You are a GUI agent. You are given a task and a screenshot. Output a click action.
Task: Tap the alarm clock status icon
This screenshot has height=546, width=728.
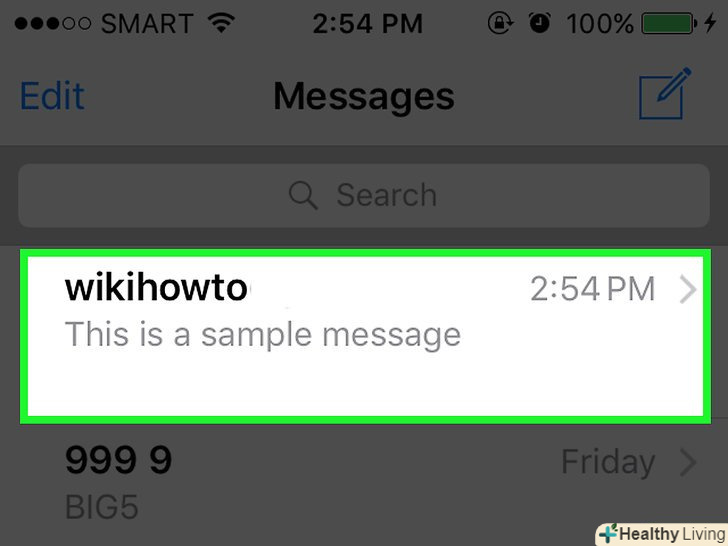point(540,23)
